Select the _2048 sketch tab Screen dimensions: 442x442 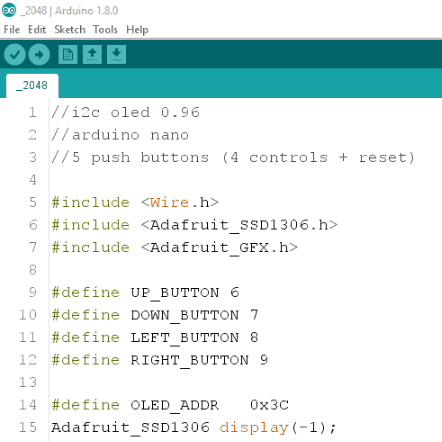click(x=32, y=86)
